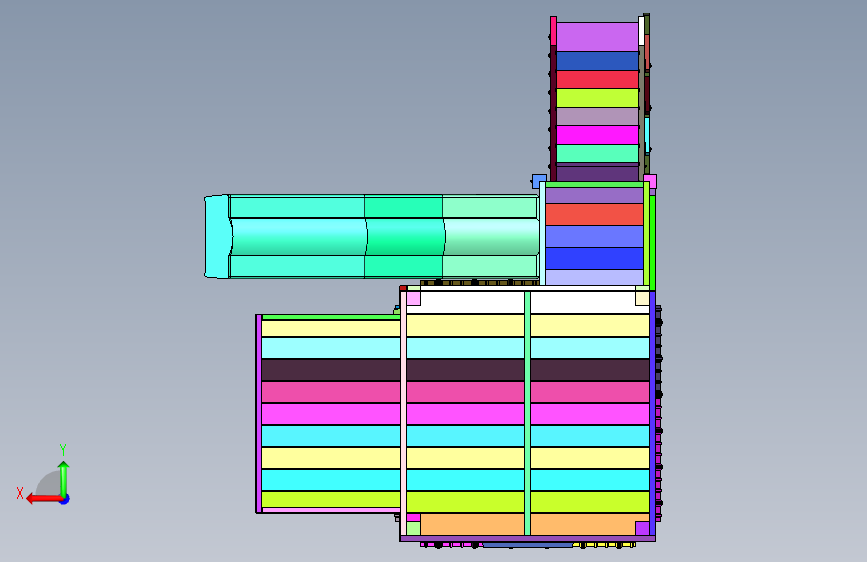
Task: Click the blue Z axis dot of the triad
Action: coord(65,499)
